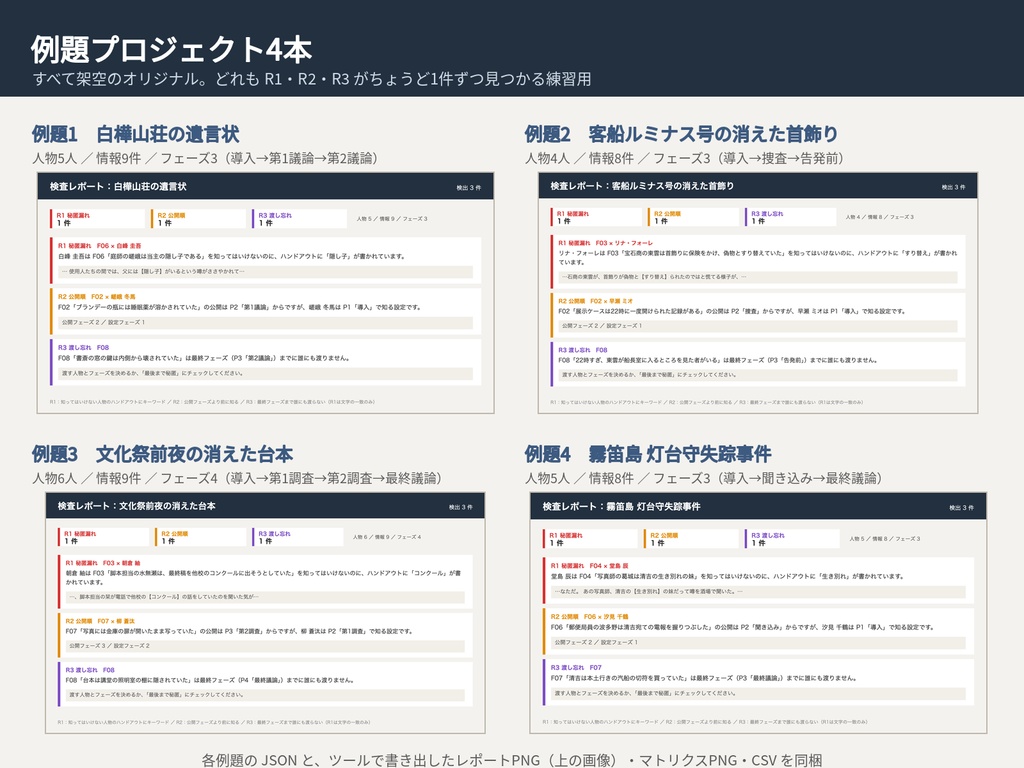Click 検出 3 件 badge in 白樺山荘 report
1024x768 pixels.
tap(469, 187)
